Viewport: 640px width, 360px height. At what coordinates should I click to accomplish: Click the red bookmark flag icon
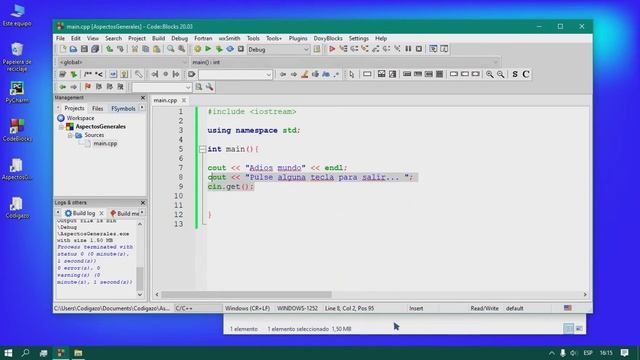pos(88,87)
